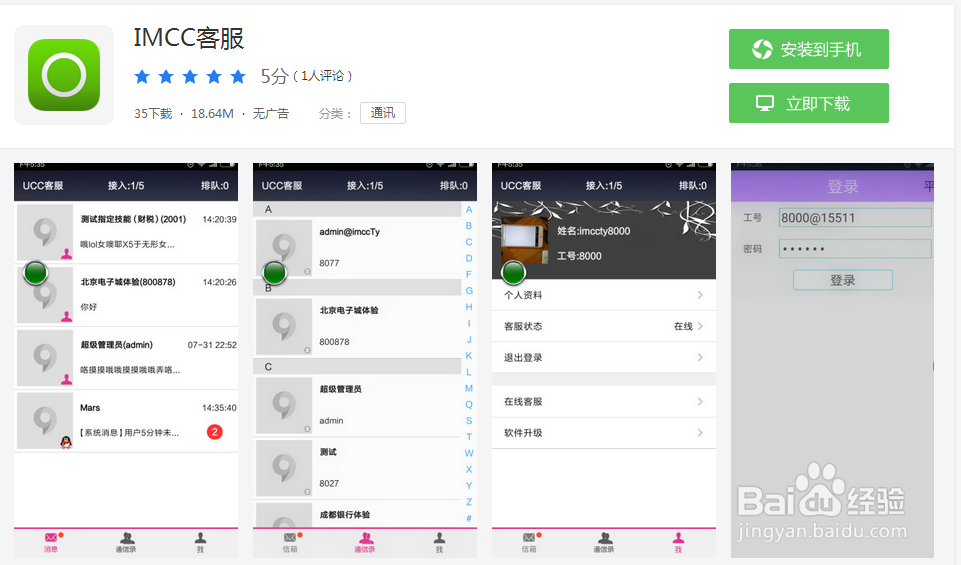
Task: Open second screenshot showing contacts list
Action: pos(365,360)
